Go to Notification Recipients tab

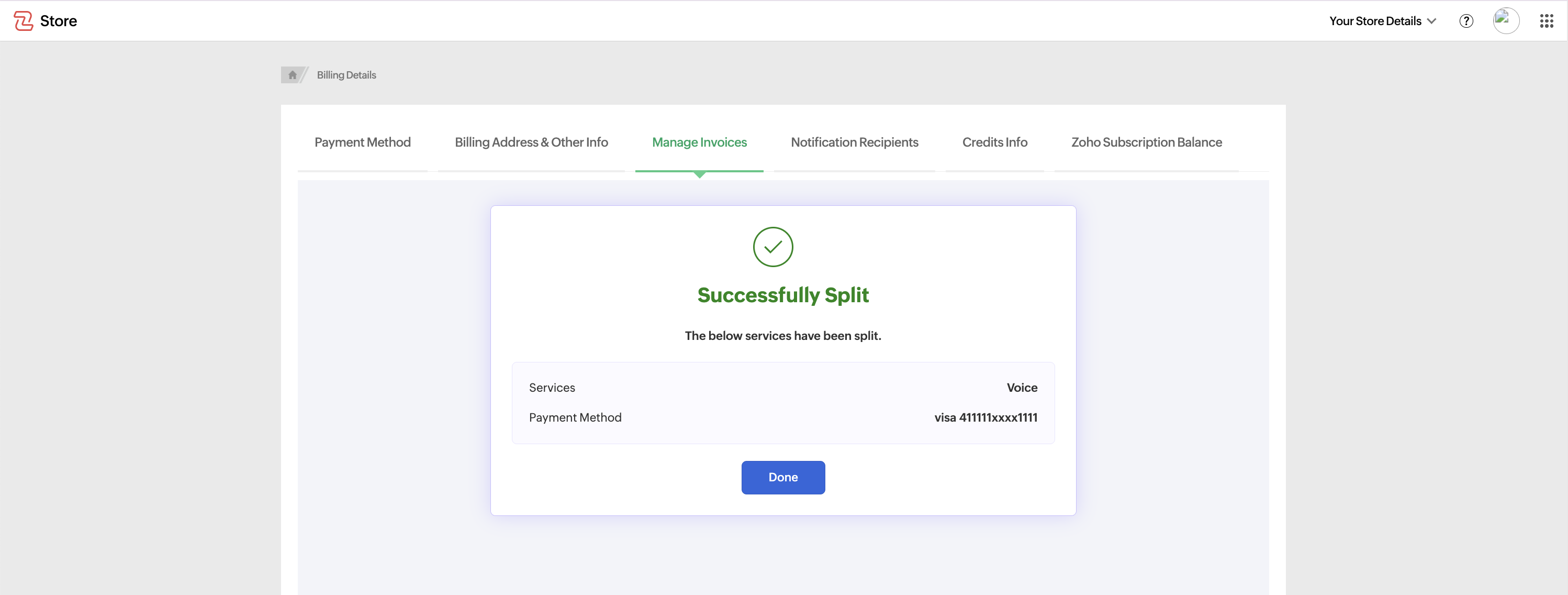coord(854,142)
